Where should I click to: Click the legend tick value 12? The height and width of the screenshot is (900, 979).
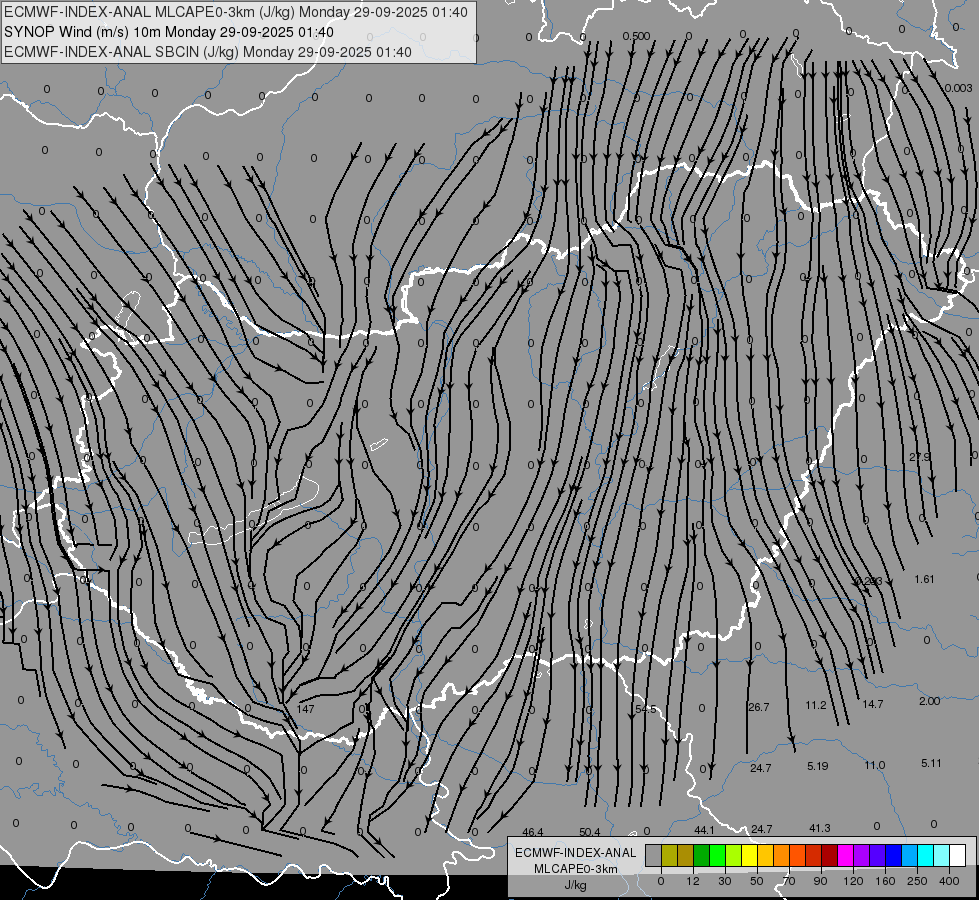click(x=692, y=881)
